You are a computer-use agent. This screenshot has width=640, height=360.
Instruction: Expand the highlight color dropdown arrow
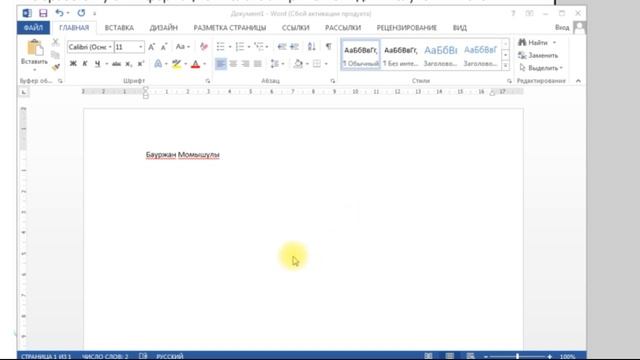coord(185,64)
